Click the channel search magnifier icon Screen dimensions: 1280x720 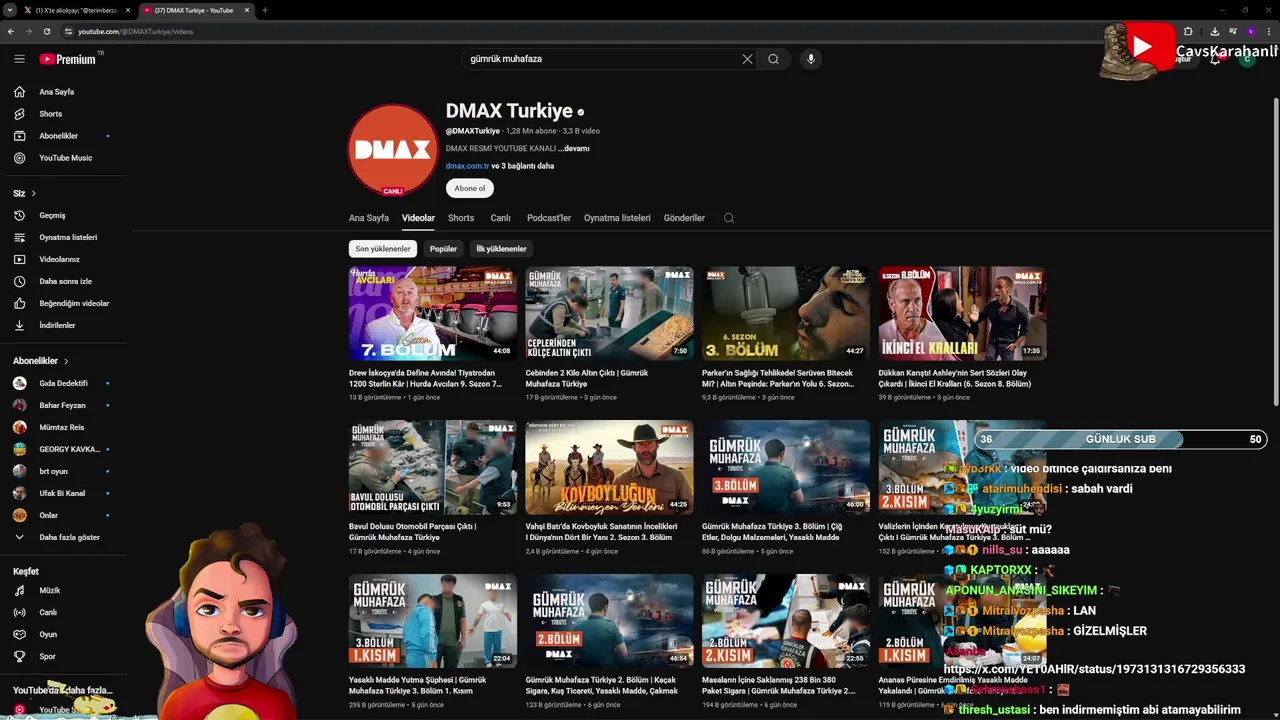click(729, 218)
